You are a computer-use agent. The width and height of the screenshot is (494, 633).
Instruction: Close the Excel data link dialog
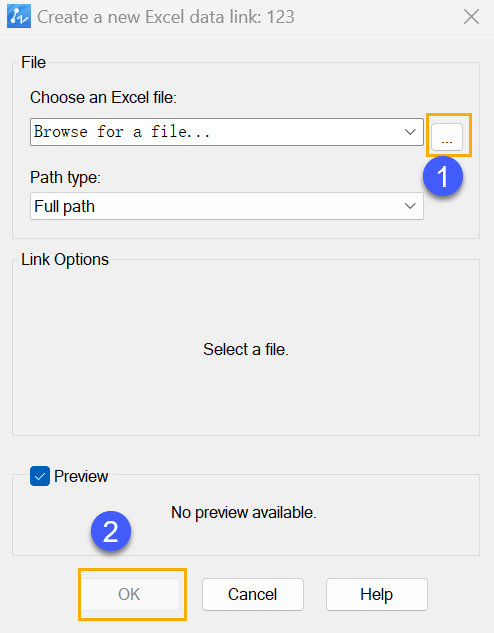point(471,17)
